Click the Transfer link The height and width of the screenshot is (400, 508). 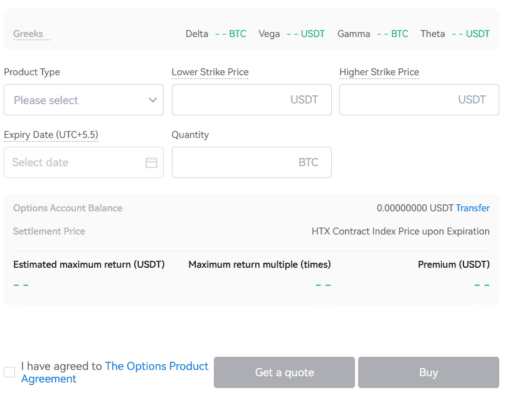473,208
